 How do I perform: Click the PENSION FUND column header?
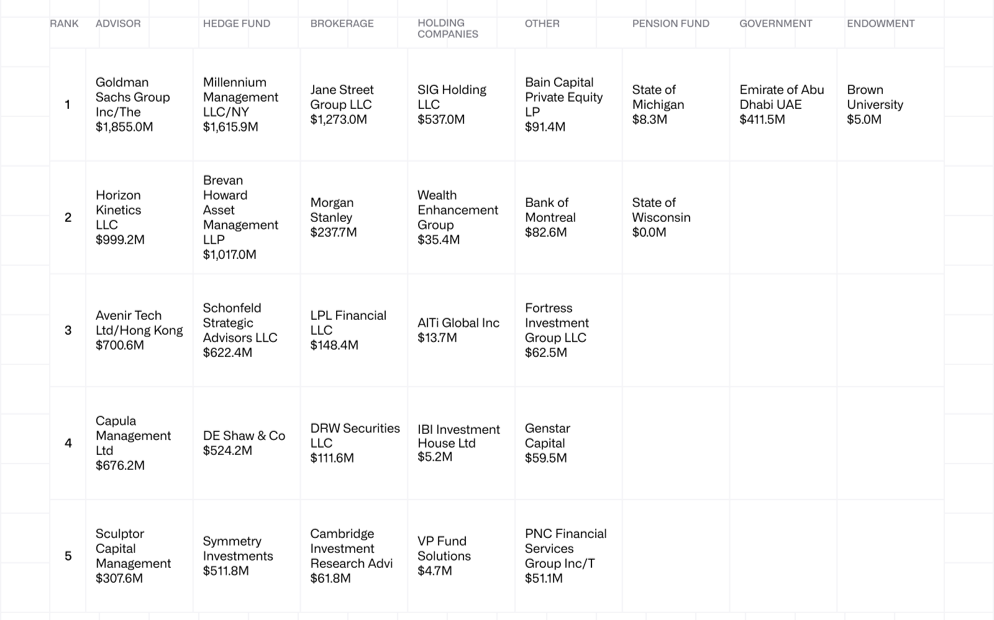coord(670,24)
